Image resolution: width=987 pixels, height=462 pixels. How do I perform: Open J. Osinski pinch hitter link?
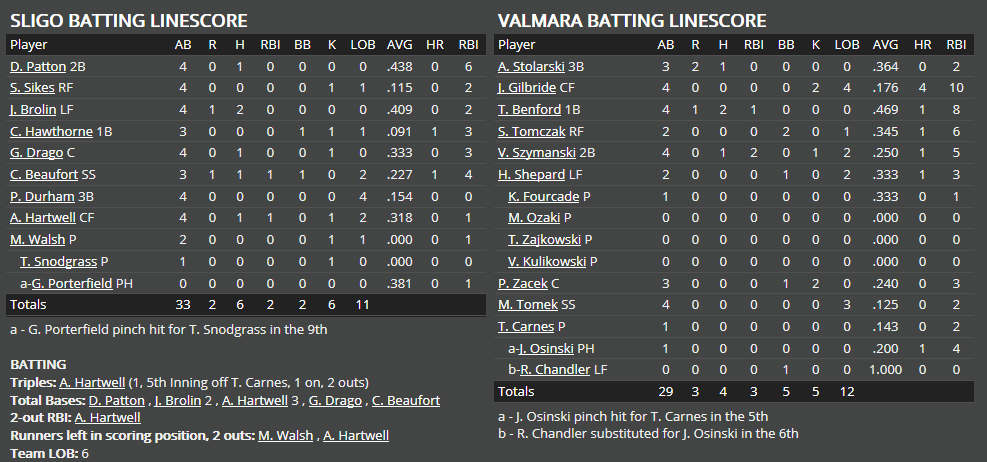[x=554, y=348]
